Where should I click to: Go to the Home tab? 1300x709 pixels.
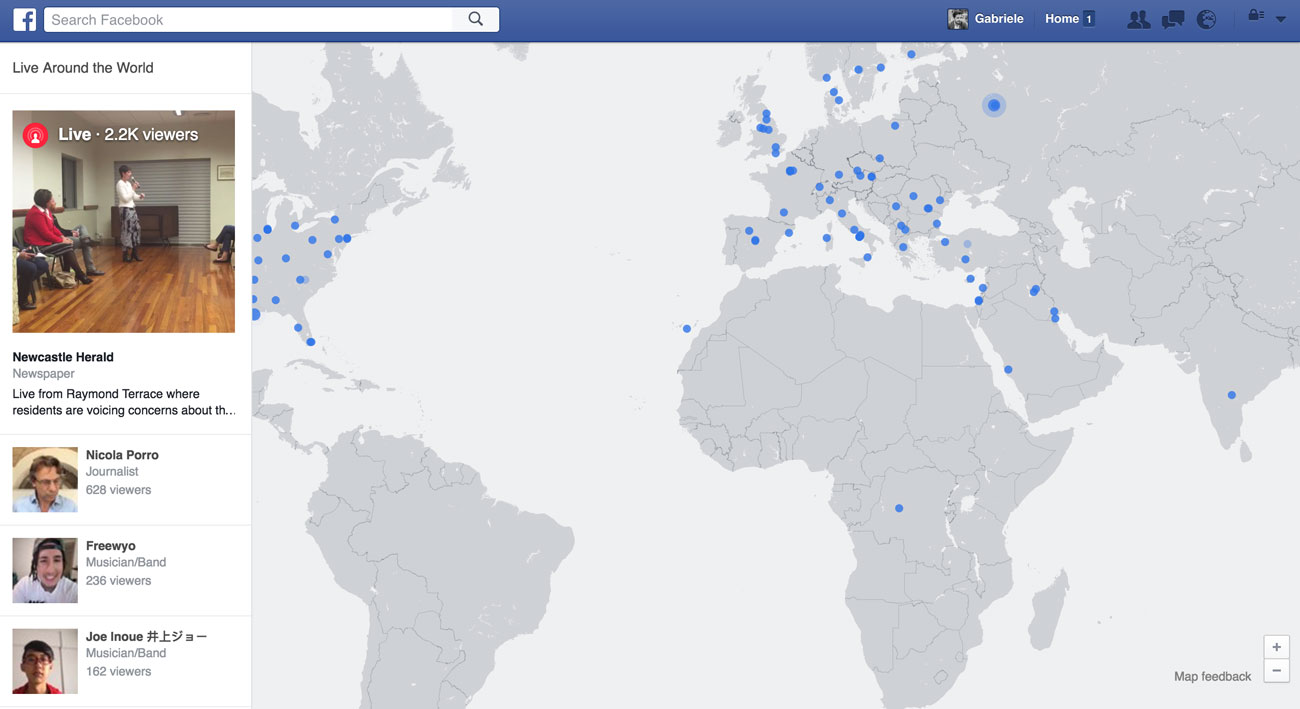1061,19
